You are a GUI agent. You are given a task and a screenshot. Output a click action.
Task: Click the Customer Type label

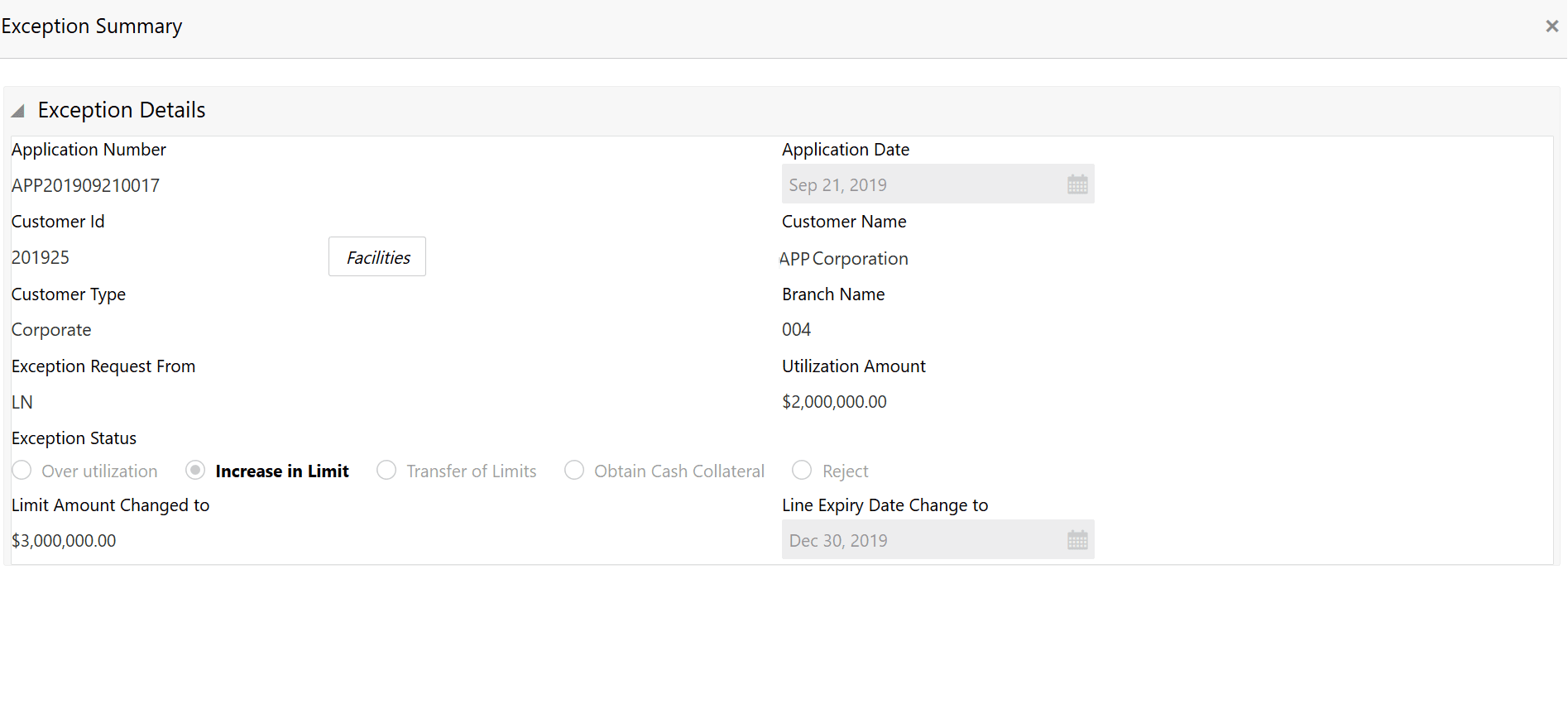pos(69,294)
